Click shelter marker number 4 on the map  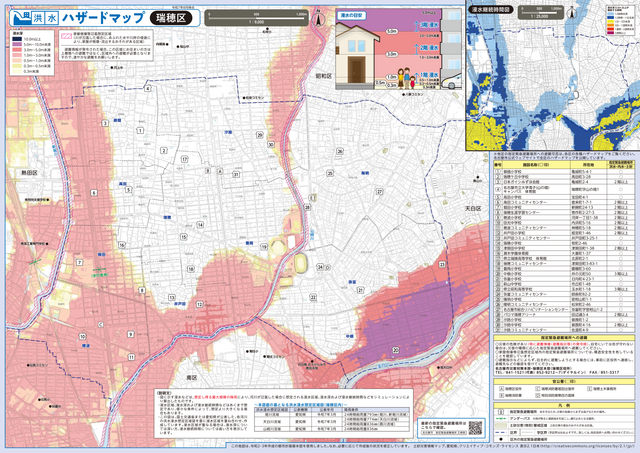tap(148, 88)
